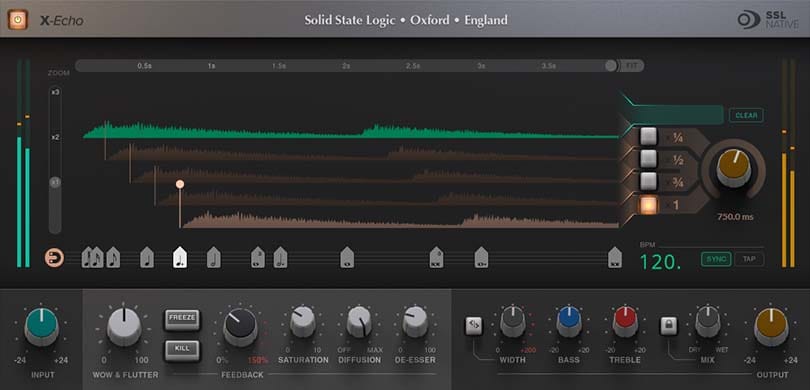
Task: Toggle the lit ×1 delay tap button
Action: click(648, 205)
